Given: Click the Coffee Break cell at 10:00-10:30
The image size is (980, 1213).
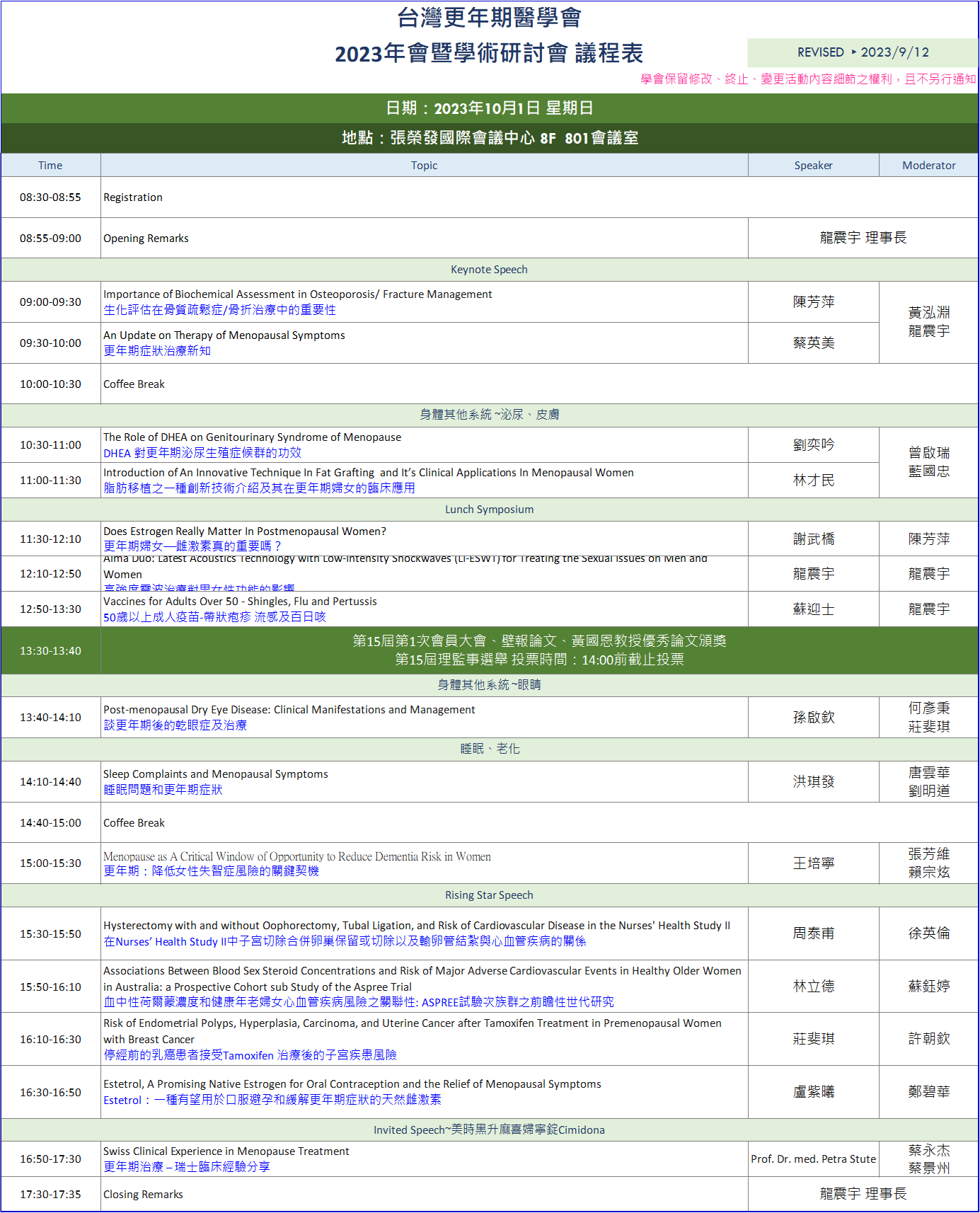Looking at the screenshot, I should coord(134,384).
